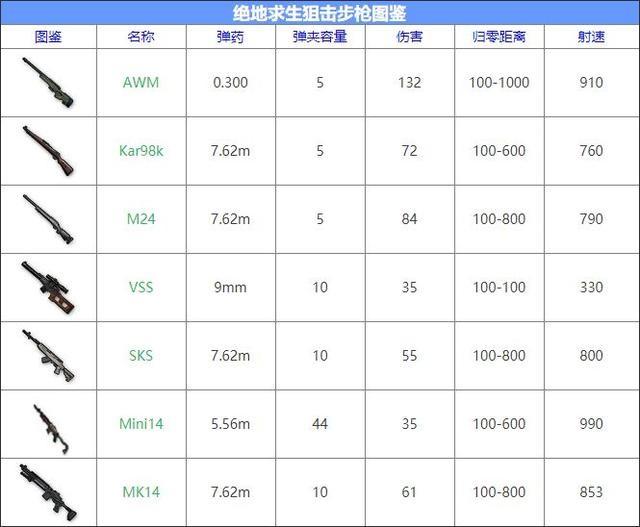The image size is (640, 527).
Task: Select the Mini14 magazine capacity 44
Action: [x=320, y=423]
